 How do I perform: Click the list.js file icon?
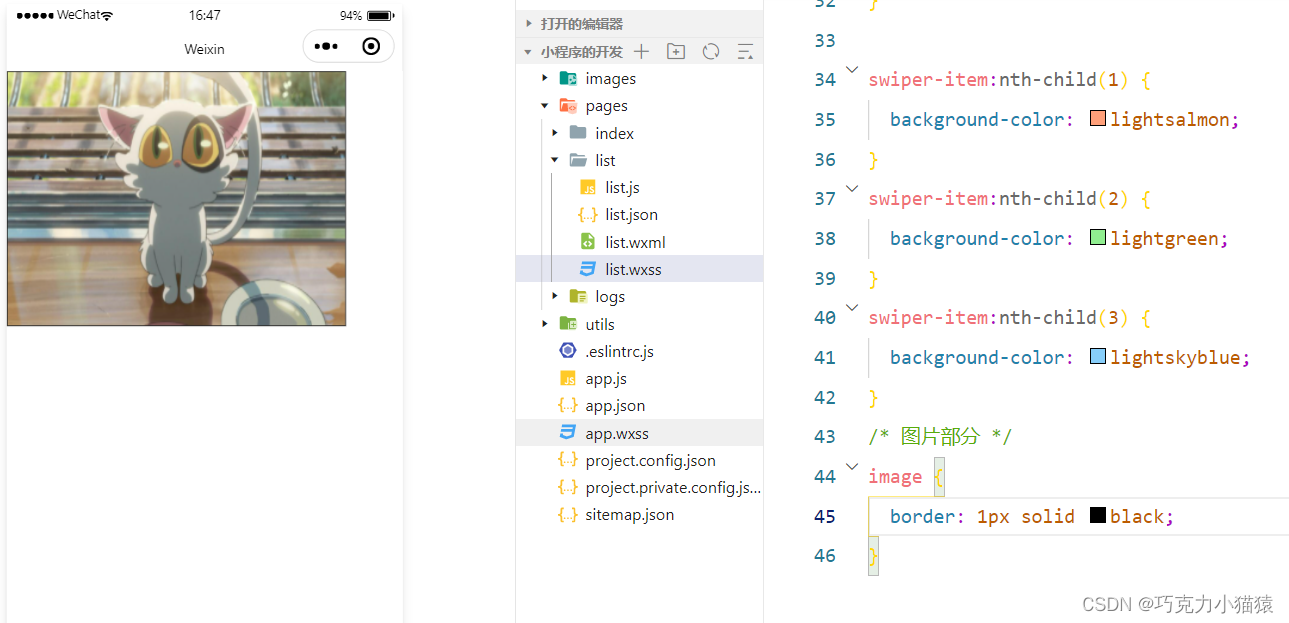[588, 187]
